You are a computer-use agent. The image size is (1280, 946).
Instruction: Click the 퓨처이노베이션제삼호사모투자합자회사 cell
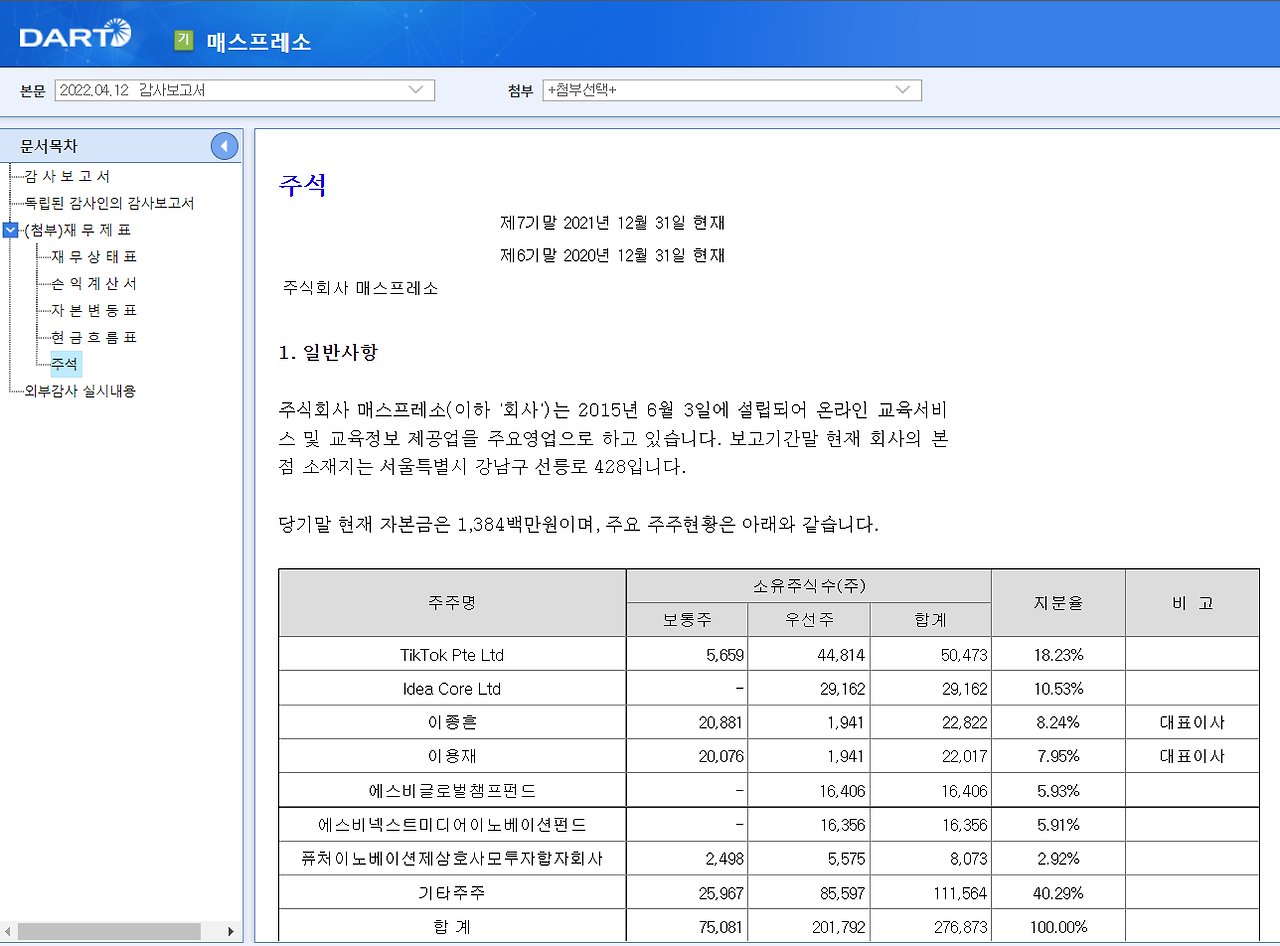[x=452, y=859]
